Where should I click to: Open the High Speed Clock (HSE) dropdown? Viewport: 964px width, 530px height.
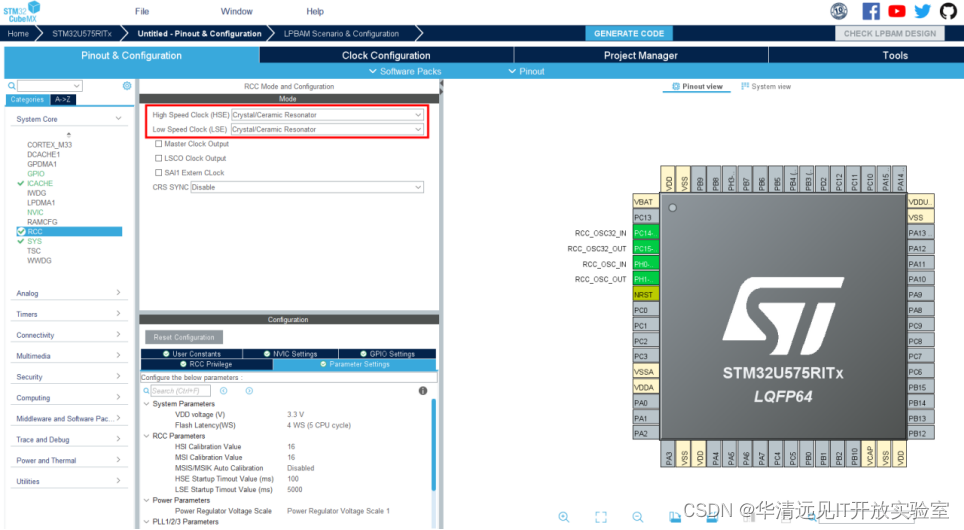[327, 115]
